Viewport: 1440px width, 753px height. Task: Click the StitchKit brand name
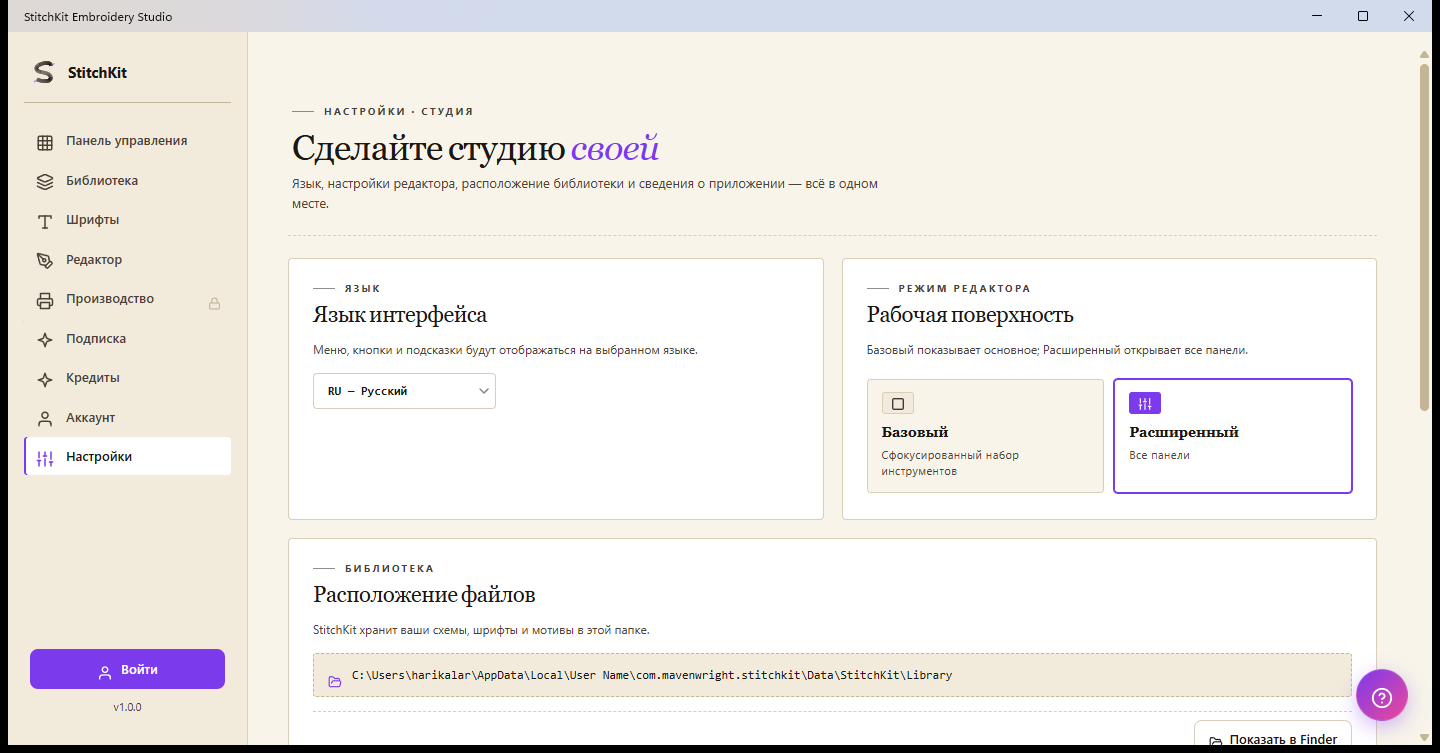tap(97, 73)
